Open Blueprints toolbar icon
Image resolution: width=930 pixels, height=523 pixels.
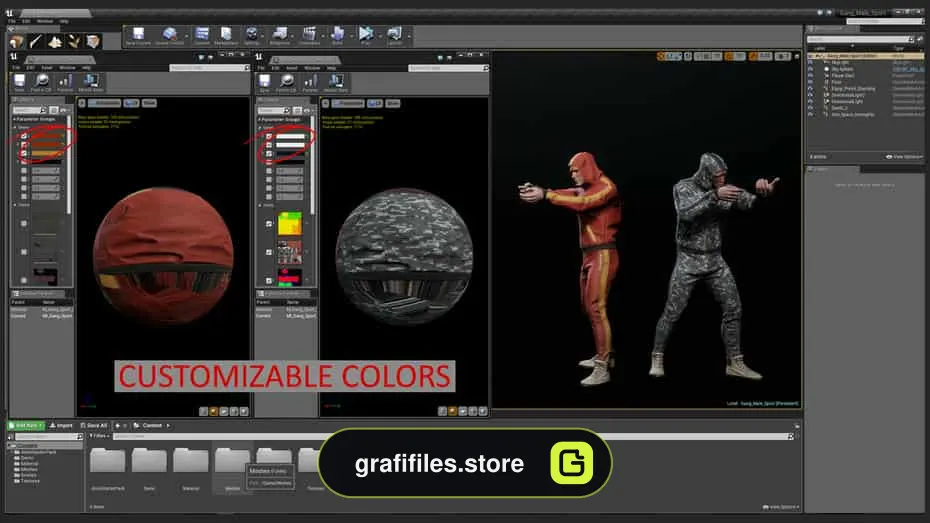click(279, 36)
